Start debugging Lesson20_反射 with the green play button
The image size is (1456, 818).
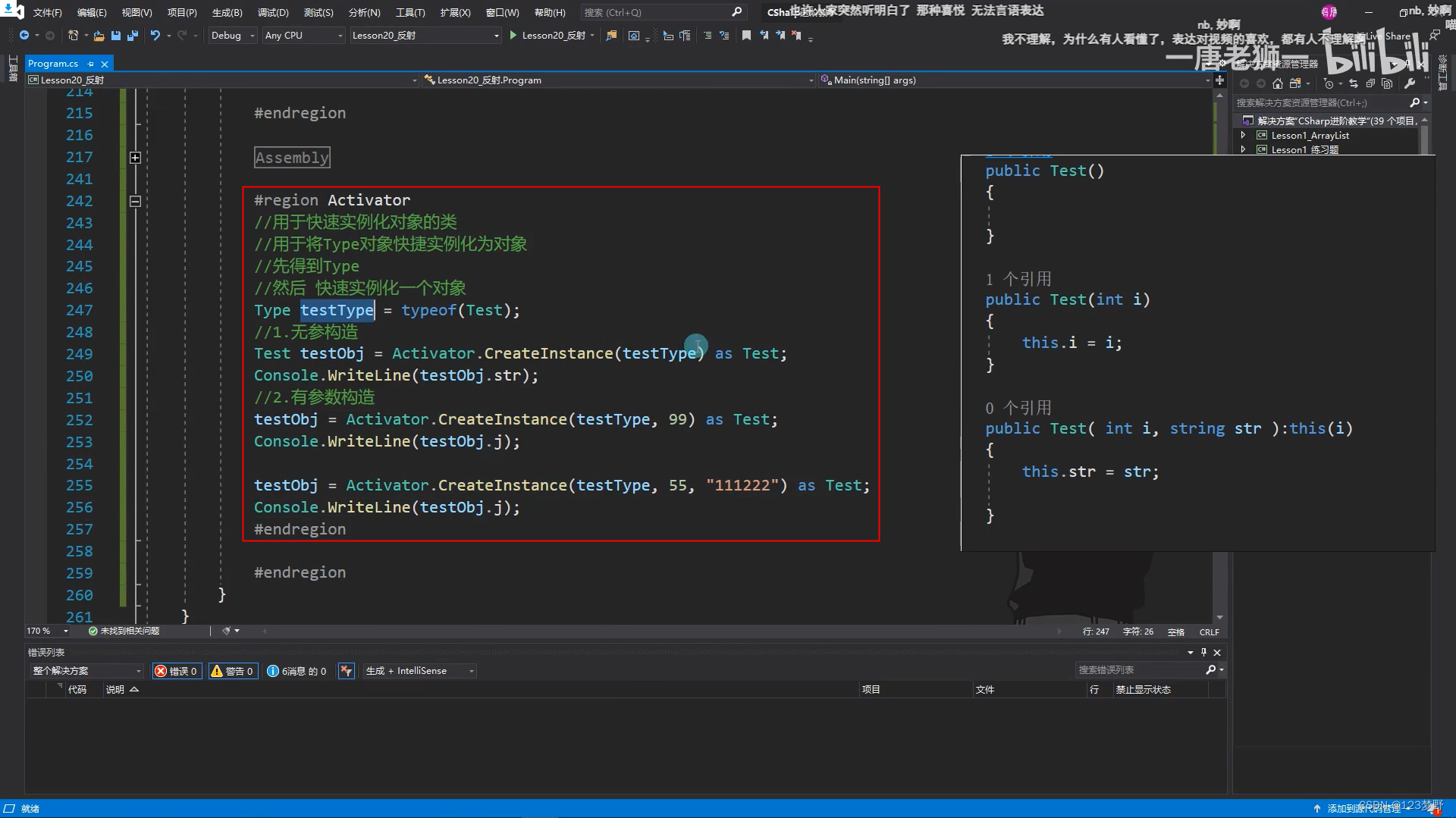pos(513,36)
